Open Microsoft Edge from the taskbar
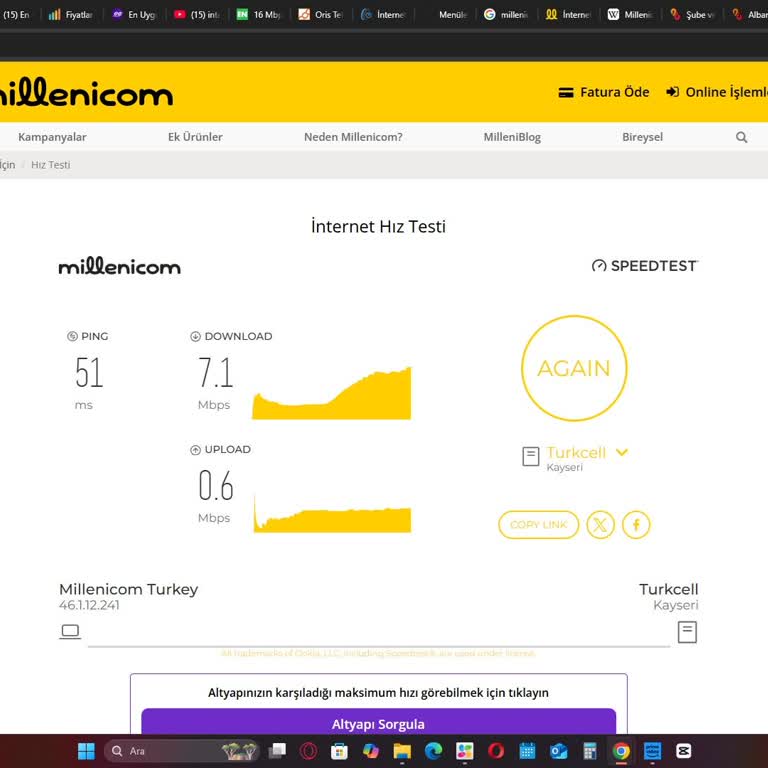Screen dimensions: 768x768 [433, 751]
